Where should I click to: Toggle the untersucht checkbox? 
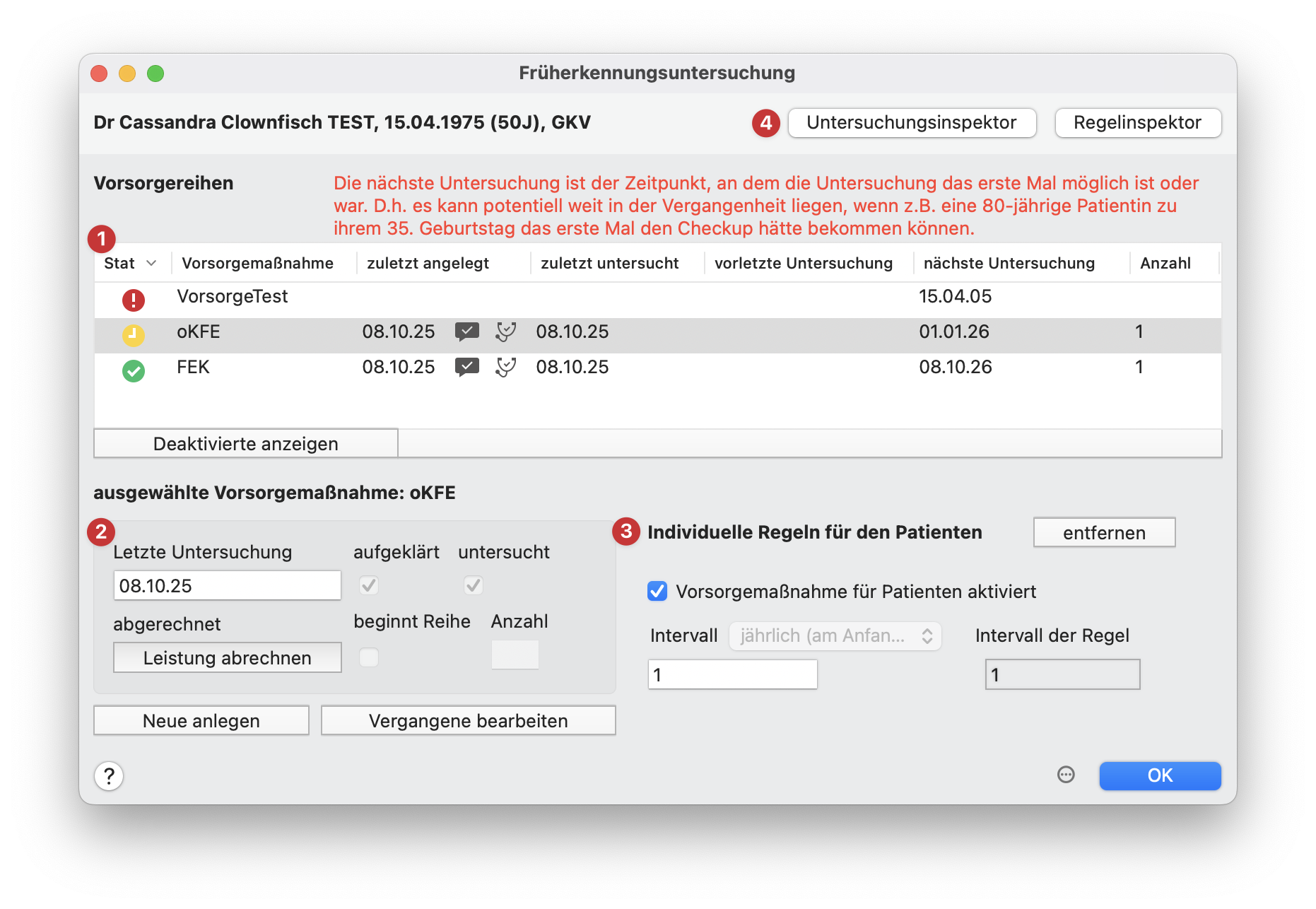pos(474,585)
